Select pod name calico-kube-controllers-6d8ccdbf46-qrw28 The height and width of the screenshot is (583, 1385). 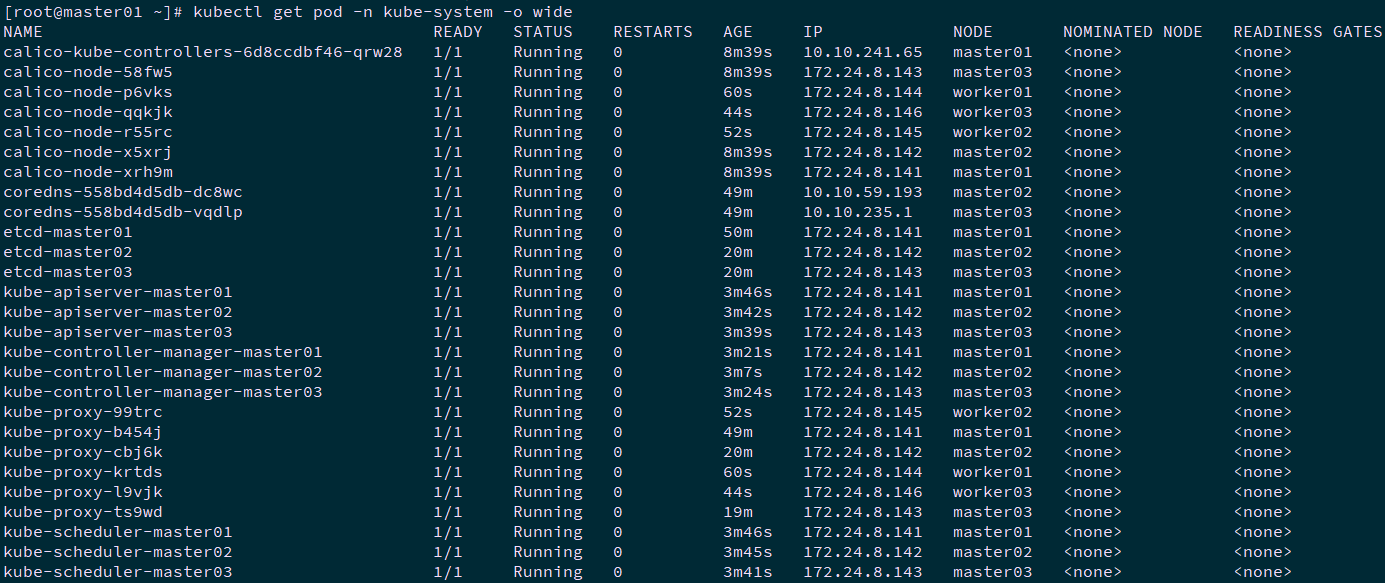click(202, 52)
